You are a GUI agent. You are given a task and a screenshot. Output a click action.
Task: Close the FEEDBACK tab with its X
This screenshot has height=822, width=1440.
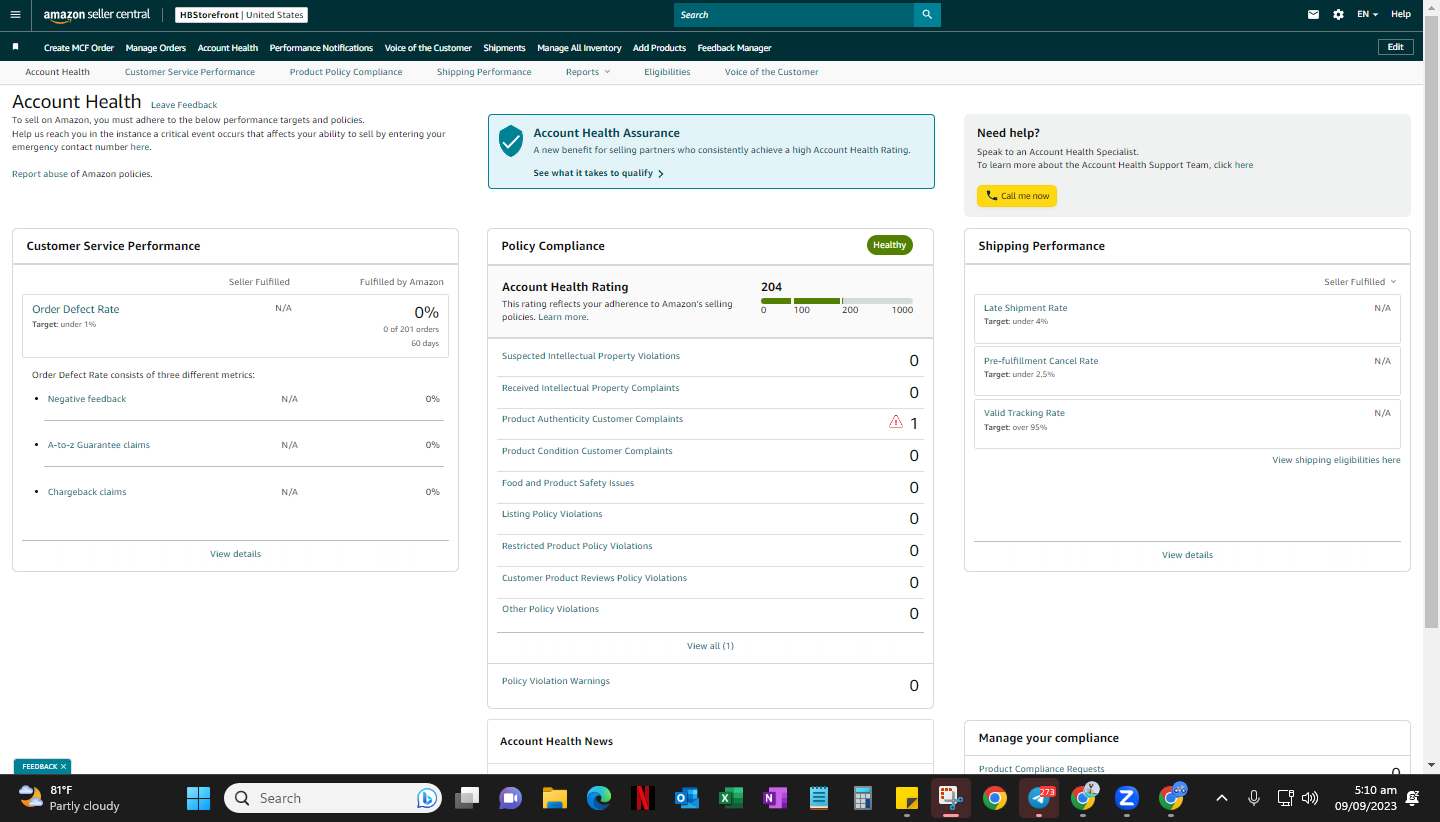[x=63, y=767]
